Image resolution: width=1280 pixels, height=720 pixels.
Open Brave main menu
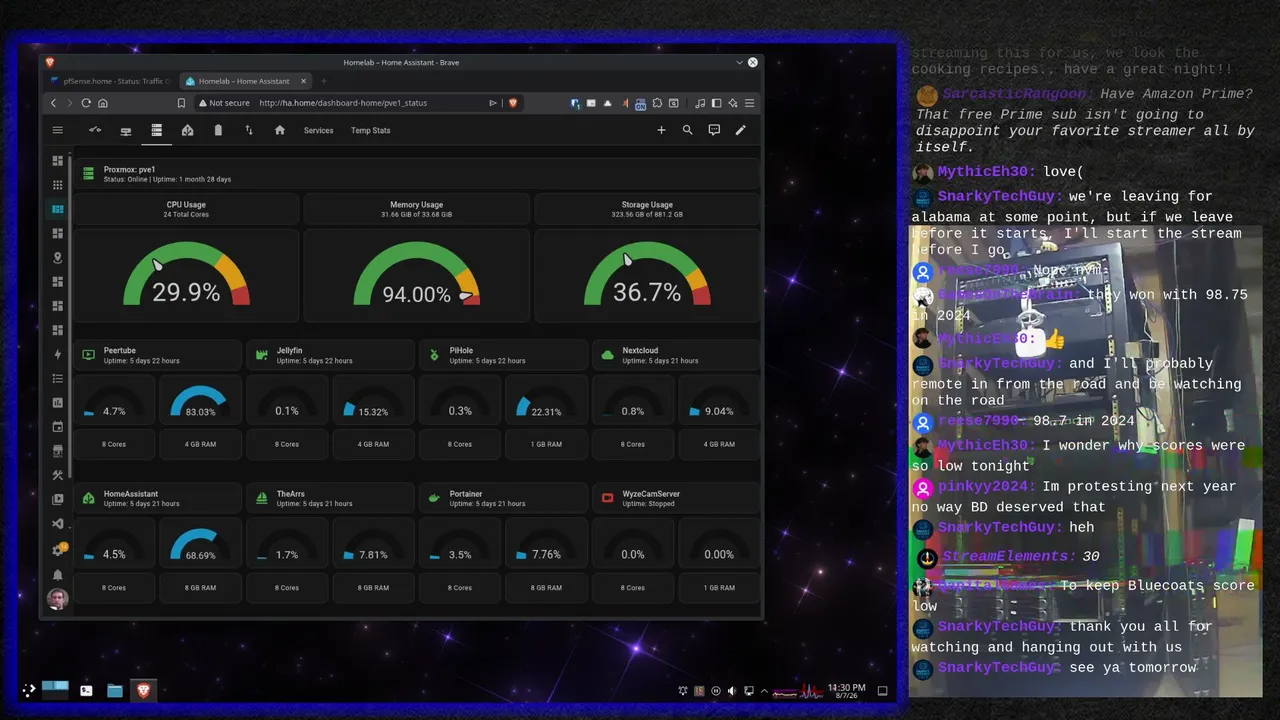pos(749,103)
